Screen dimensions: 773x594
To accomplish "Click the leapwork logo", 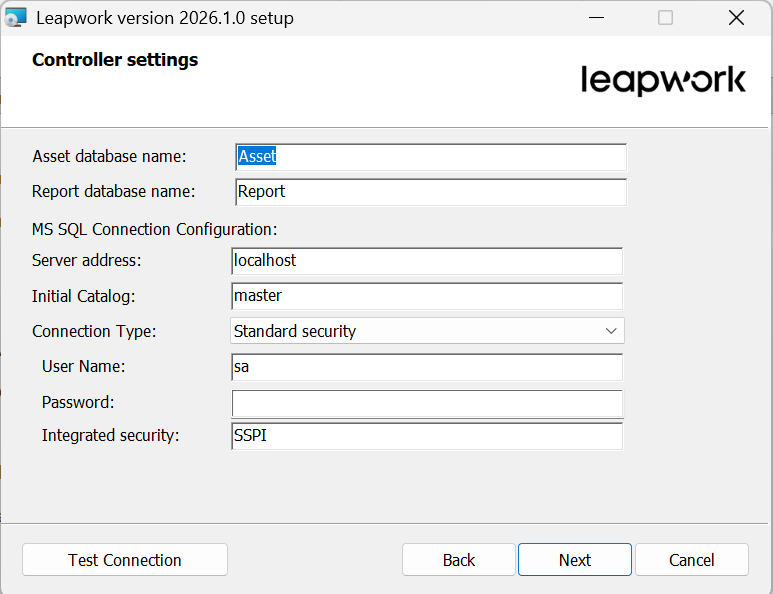I will 663,80.
